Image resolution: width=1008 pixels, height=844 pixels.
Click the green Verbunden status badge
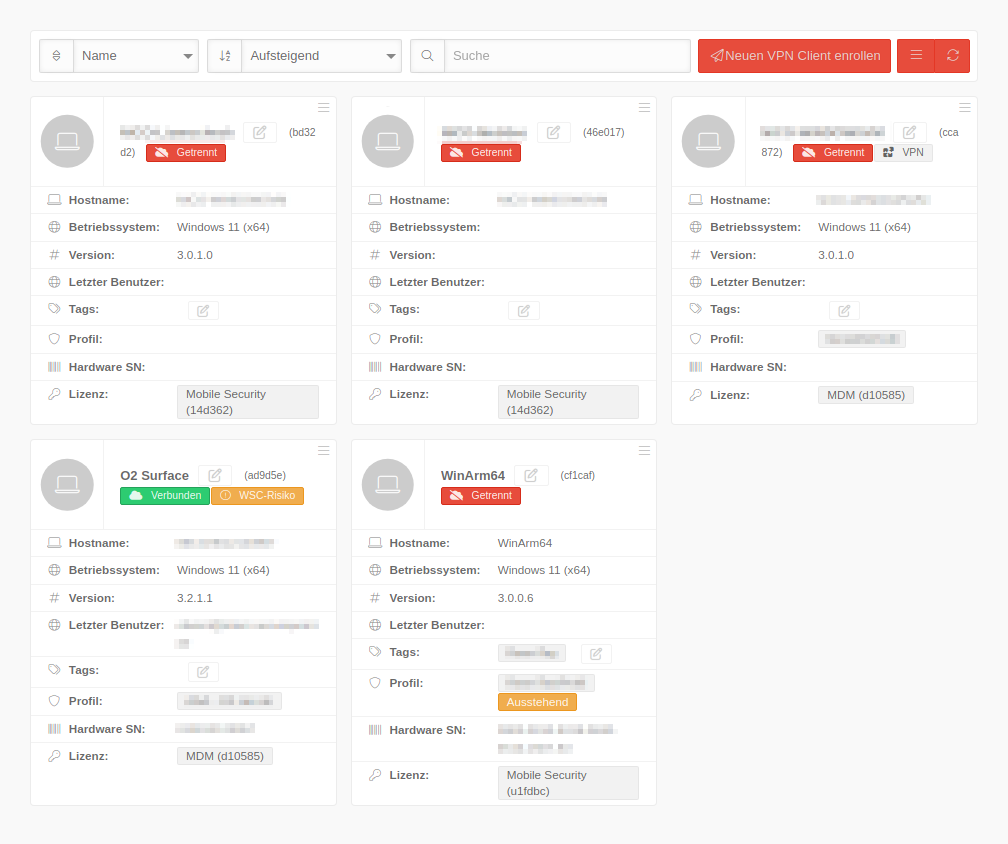coord(165,496)
